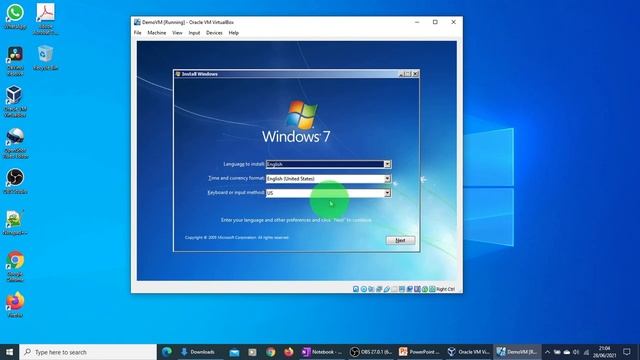Screen dimensions: 640x360
Task: Click the shared folders indicator in VirtualBox status bar
Action: tap(394, 289)
